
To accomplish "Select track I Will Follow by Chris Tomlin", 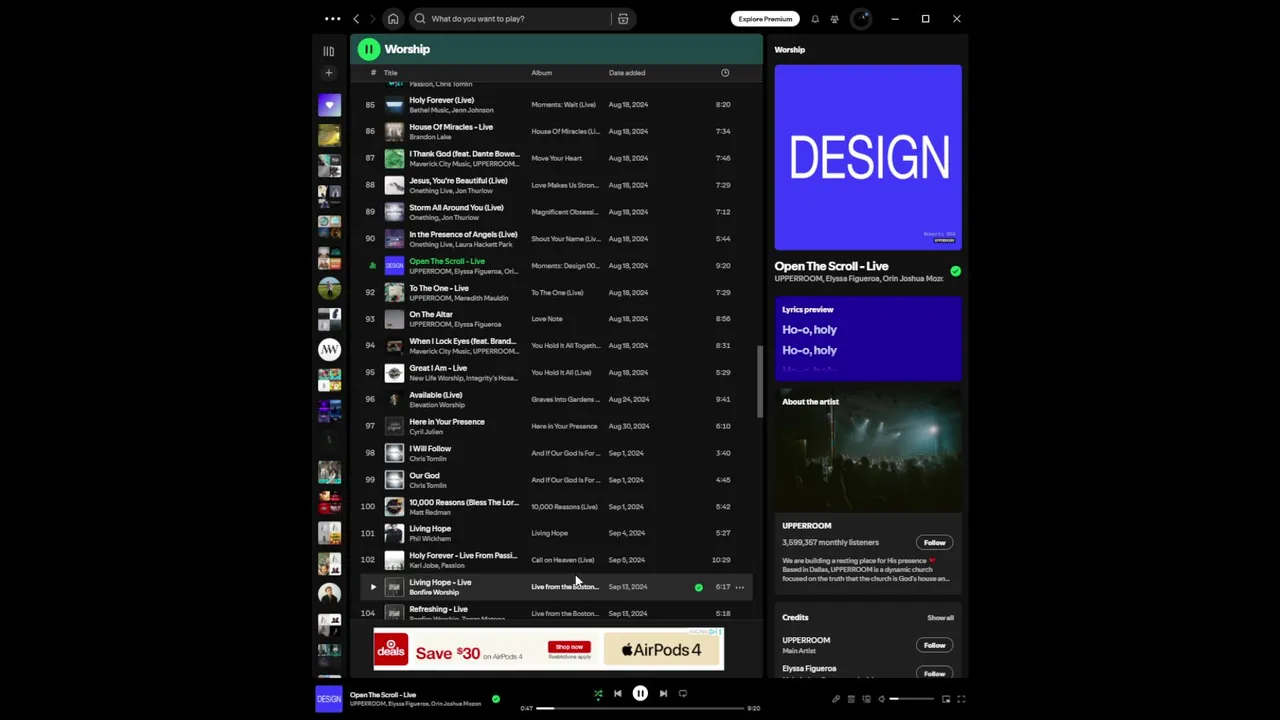I will point(556,453).
